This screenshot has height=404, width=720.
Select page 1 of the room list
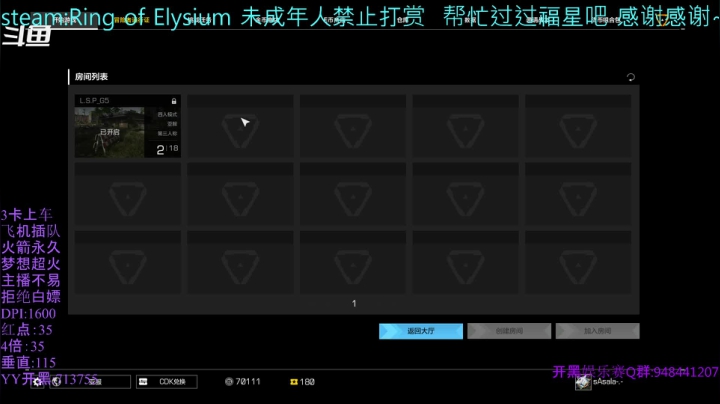pyautogui.click(x=354, y=303)
